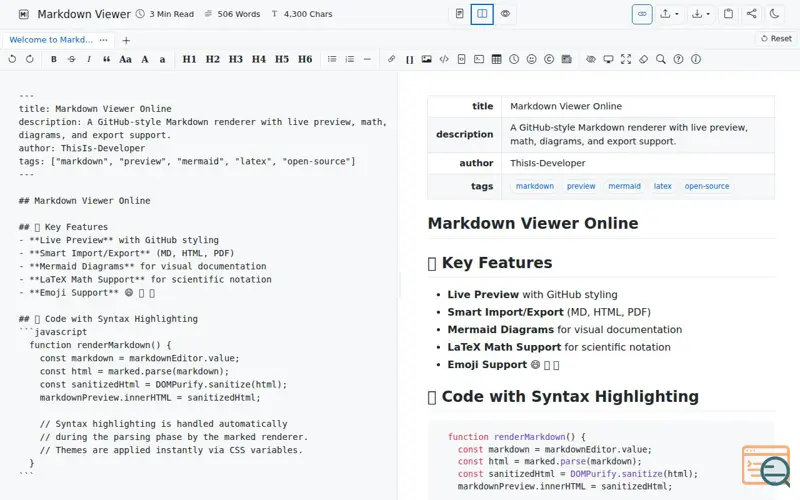Click the 'preview' tag in the preview
The image size is (800, 500).
pyautogui.click(x=581, y=186)
